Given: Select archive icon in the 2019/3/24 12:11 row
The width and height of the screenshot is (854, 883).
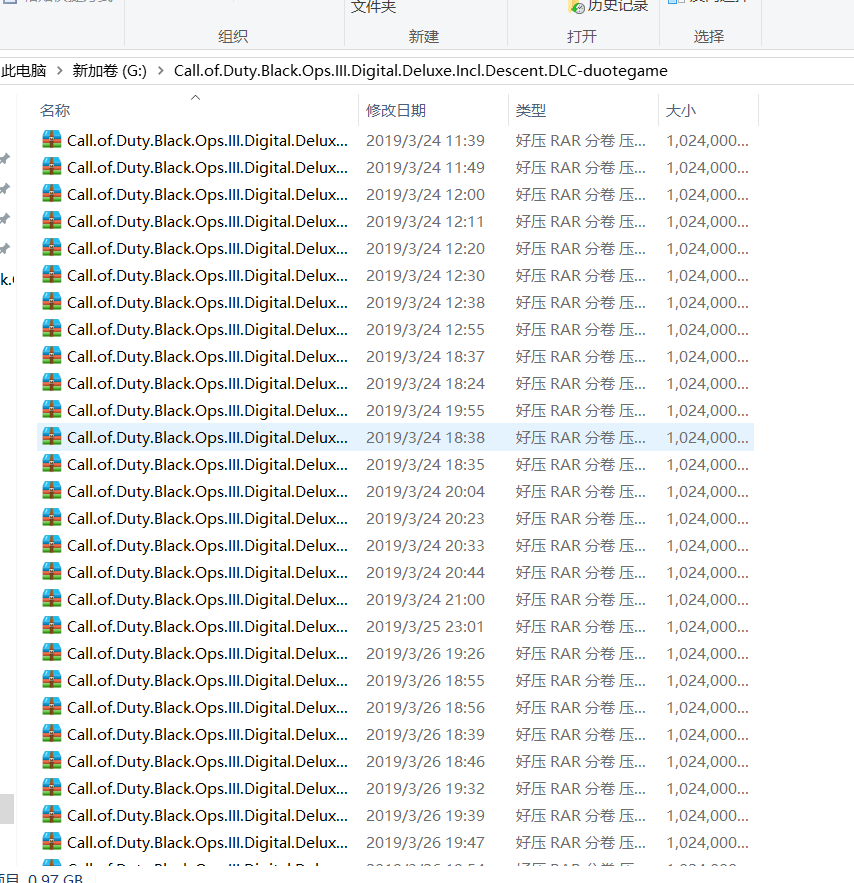Looking at the screenshot, I should (52, 221).
